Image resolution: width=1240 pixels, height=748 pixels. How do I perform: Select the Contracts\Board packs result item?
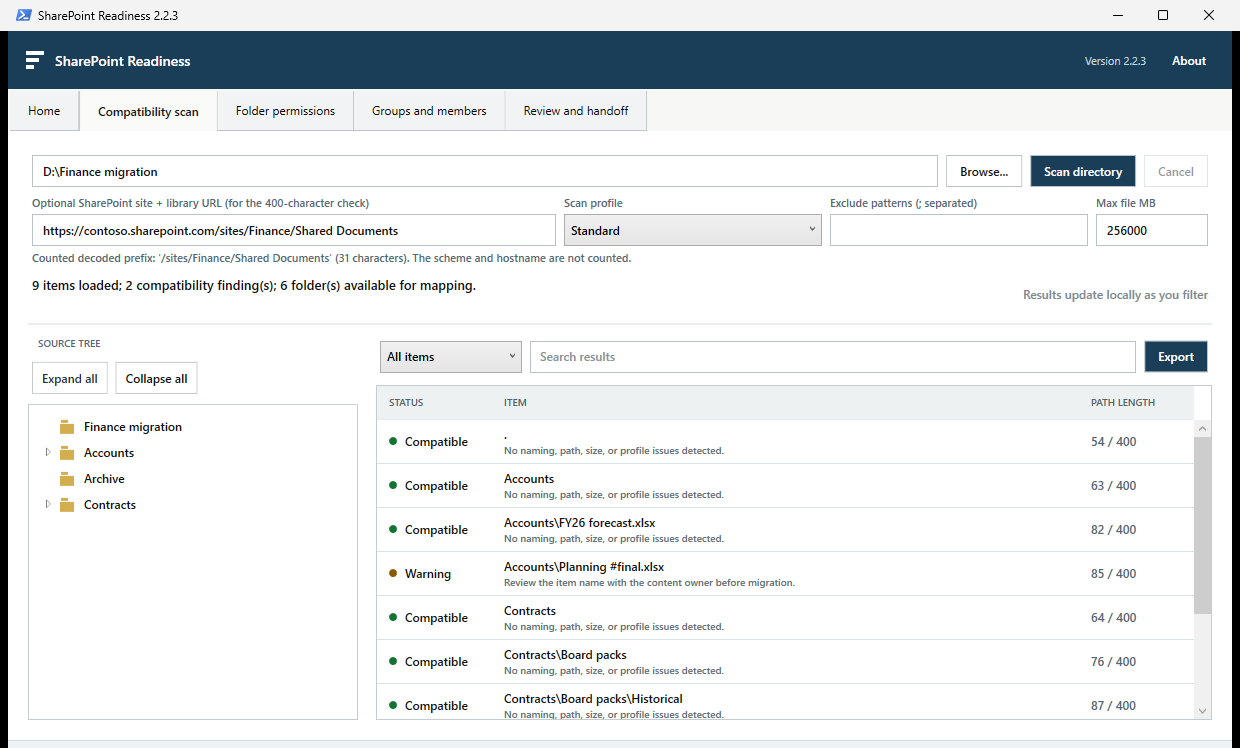point(785,662)
